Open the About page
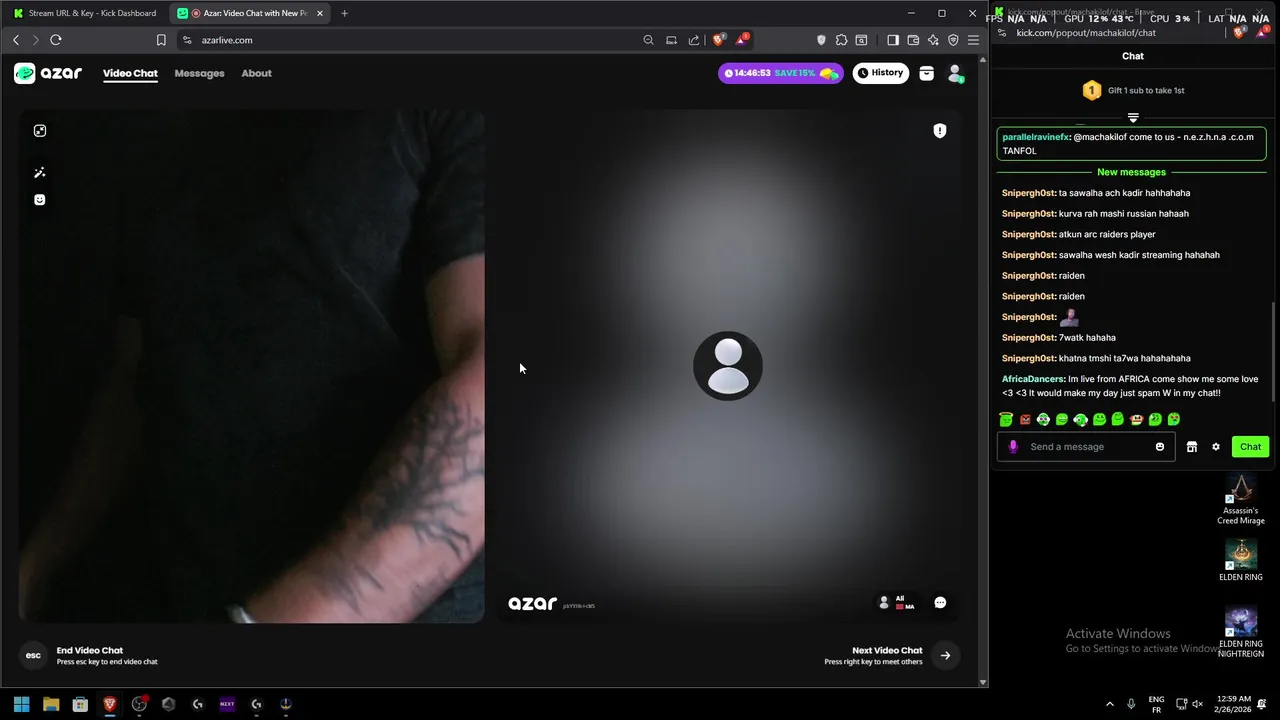 [256, 73]
